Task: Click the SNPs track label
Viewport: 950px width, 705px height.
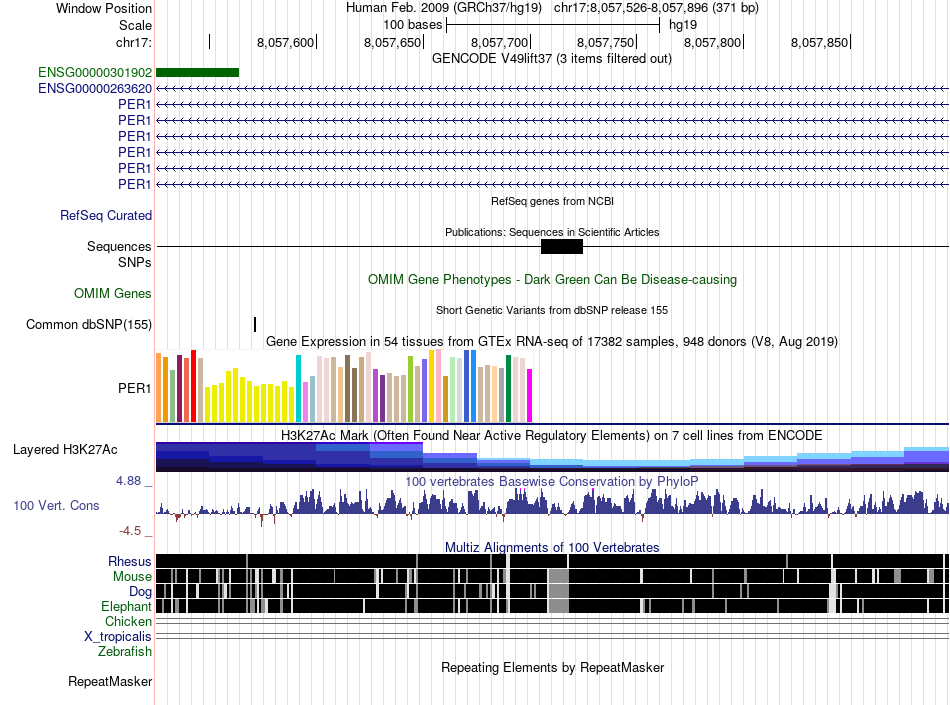Action: point(135,262)
